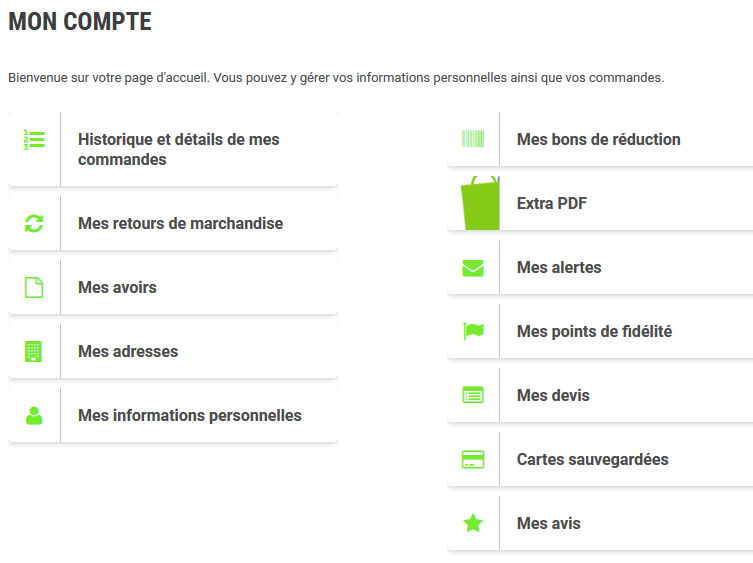Click the user silhouette icon
The image size is (753, 563).
(34, 416)
